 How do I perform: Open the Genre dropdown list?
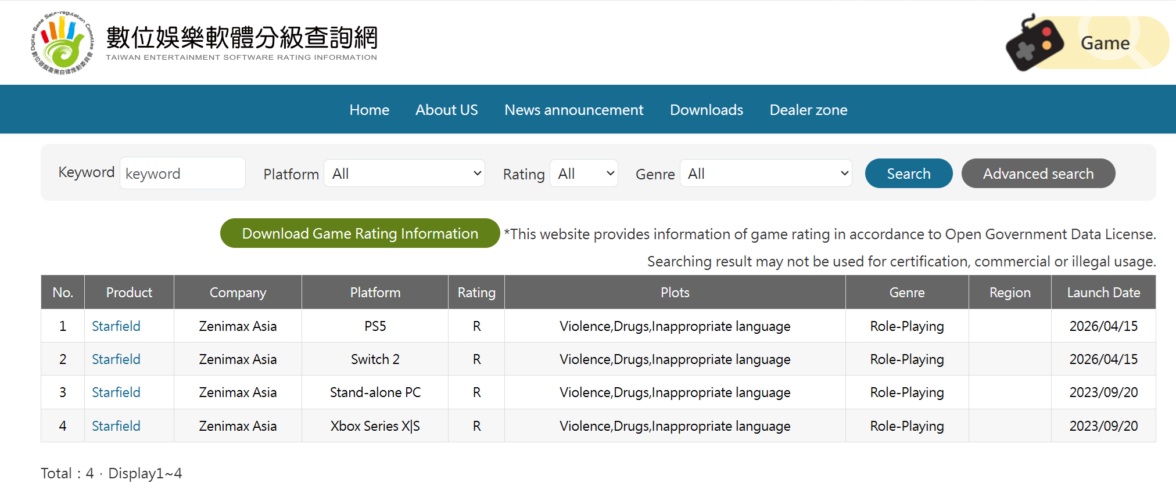click(766, 174)
